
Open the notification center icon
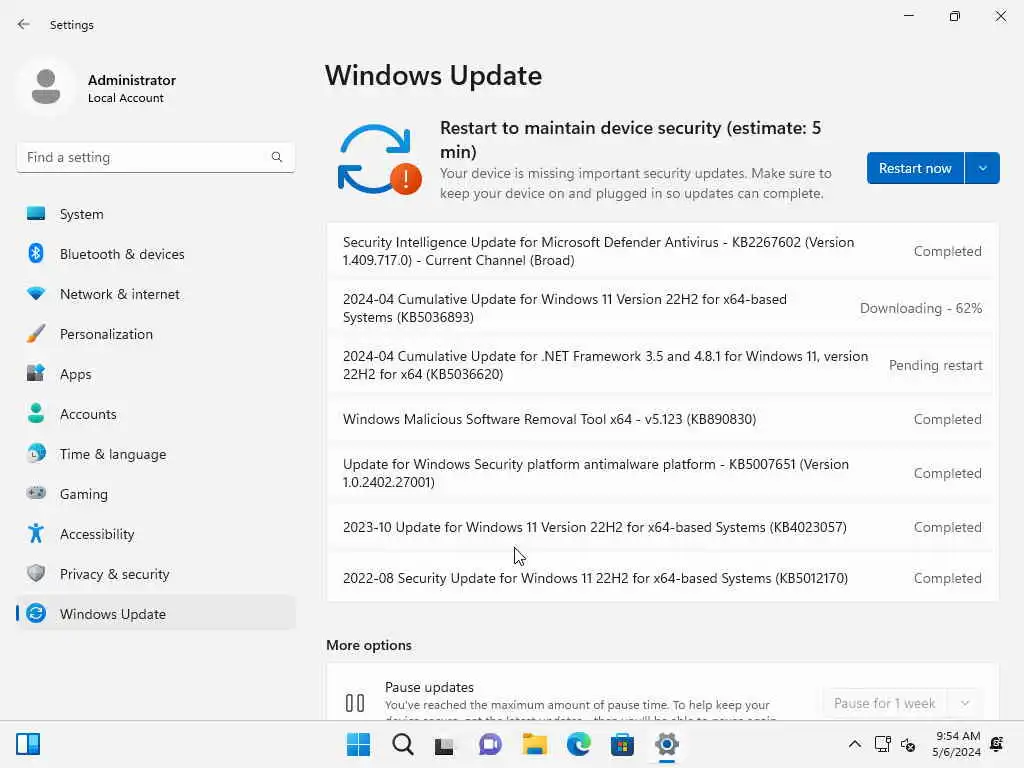(x=997, y=744)
